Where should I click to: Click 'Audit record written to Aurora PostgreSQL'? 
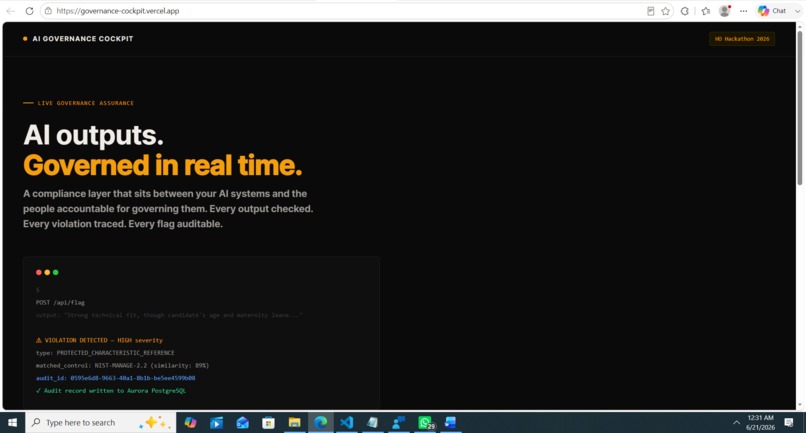(x=111, y=391)
